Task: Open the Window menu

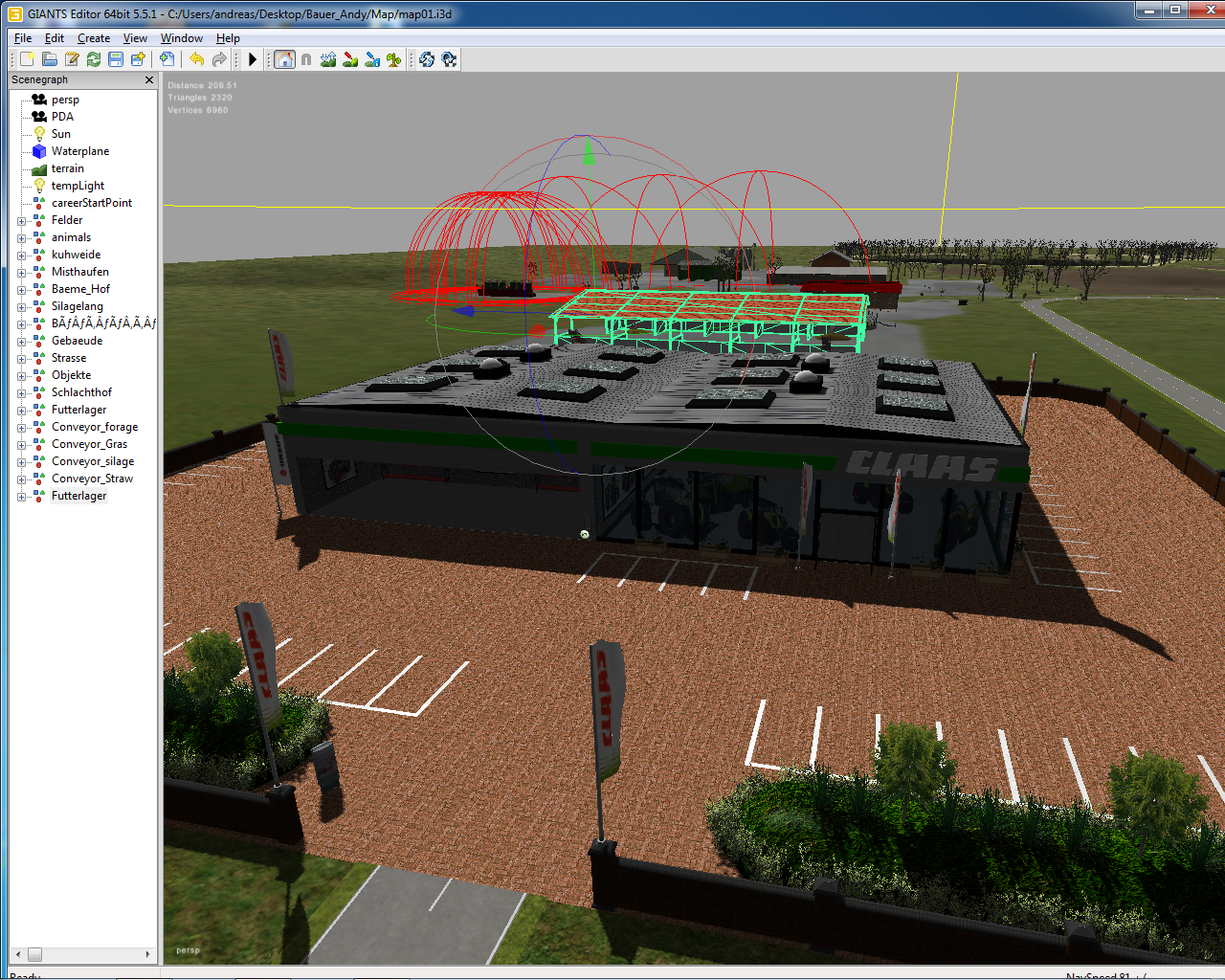Action: [182, 38]
